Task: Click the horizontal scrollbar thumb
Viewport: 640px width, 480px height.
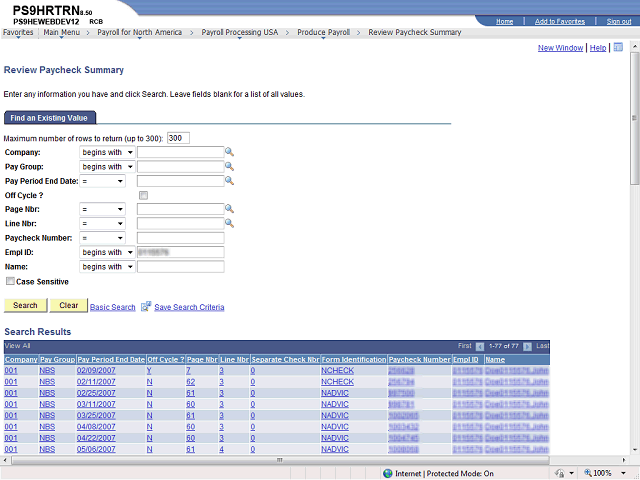Action: click(280, 460)
